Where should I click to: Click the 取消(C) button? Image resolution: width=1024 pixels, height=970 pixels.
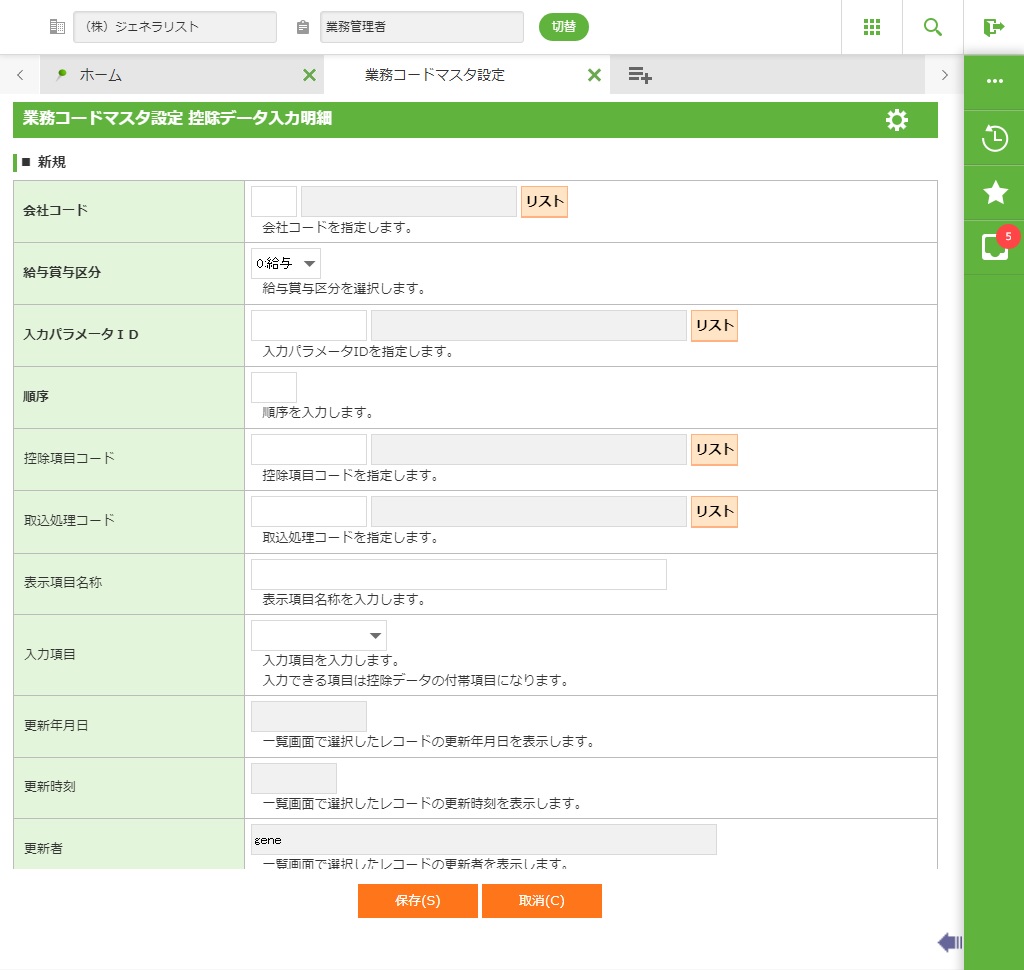click(541, 900)
